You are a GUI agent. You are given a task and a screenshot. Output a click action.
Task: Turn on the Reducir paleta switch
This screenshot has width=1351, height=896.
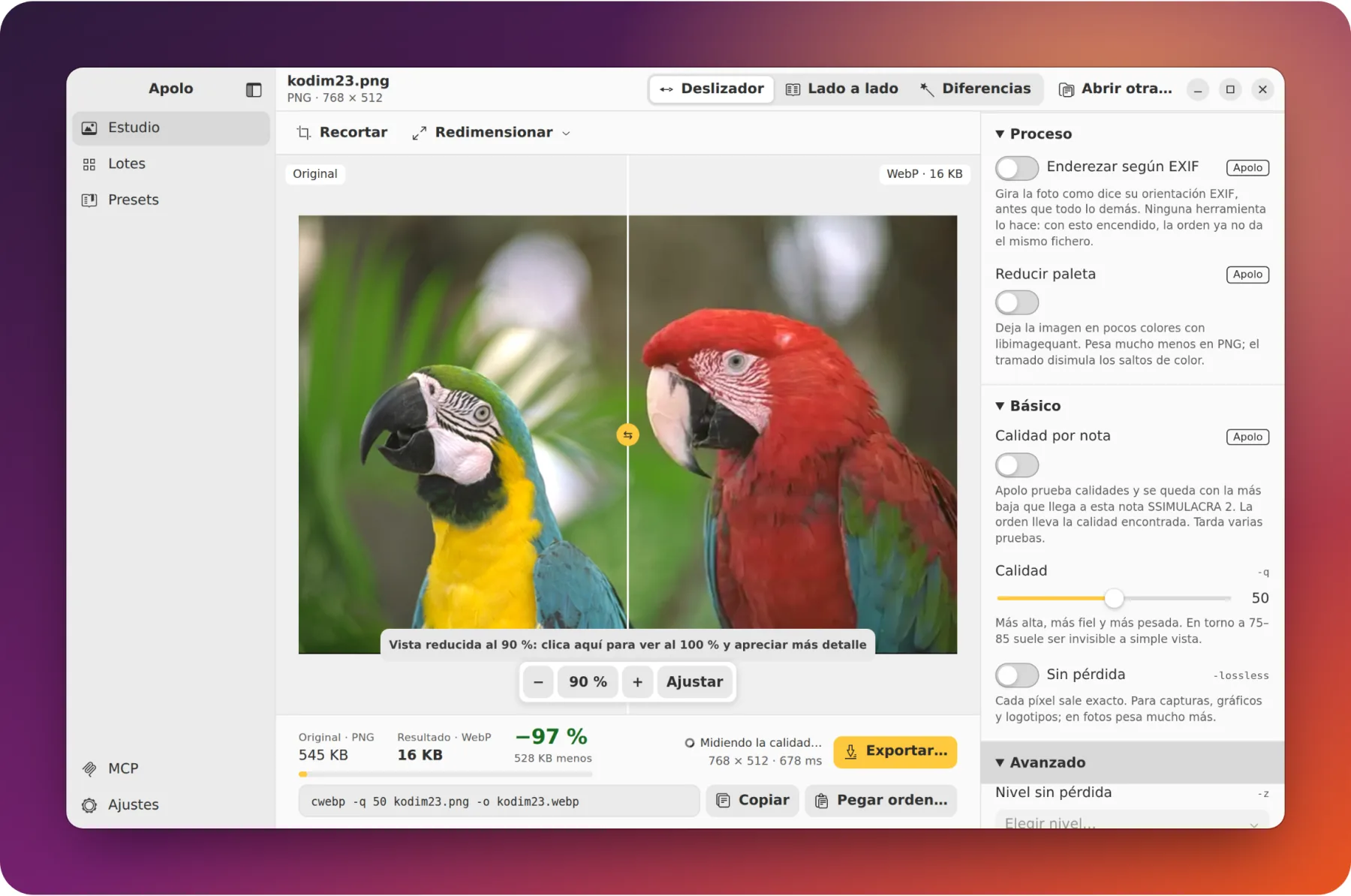pyautogui.click(x=1017, y=302)
